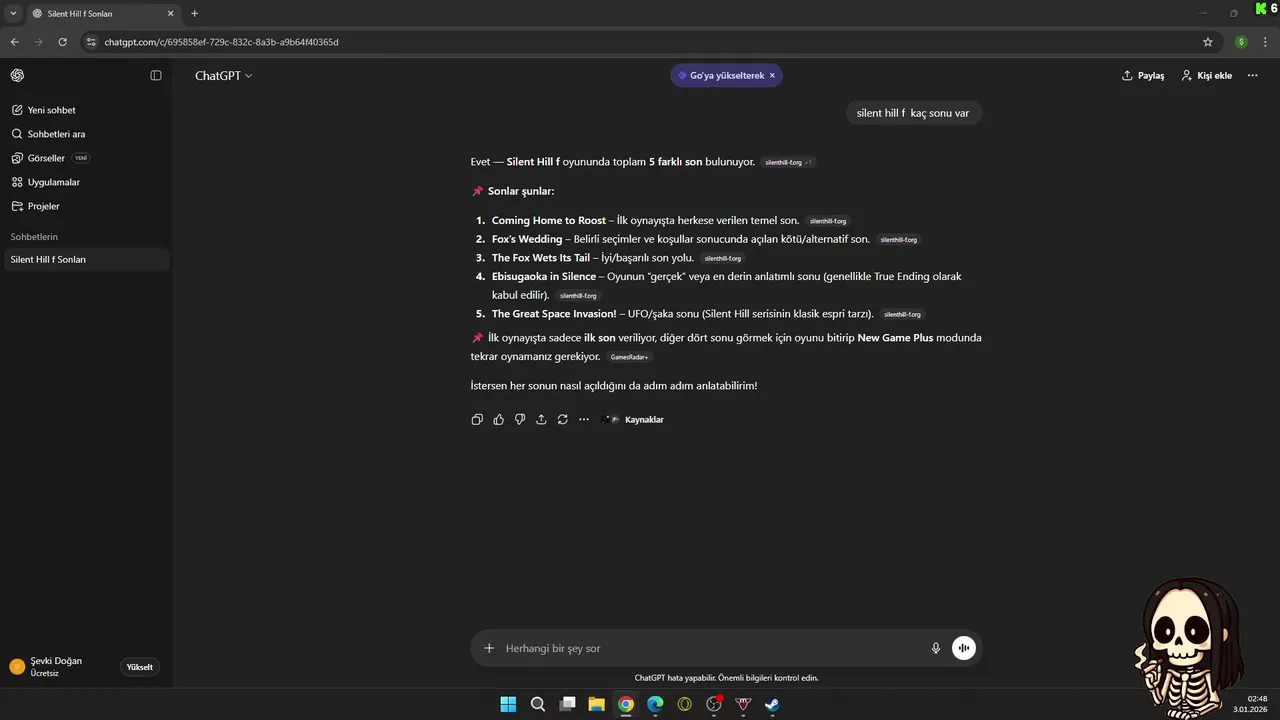Regenerate the response with retry icon

[x=563, y=419]
